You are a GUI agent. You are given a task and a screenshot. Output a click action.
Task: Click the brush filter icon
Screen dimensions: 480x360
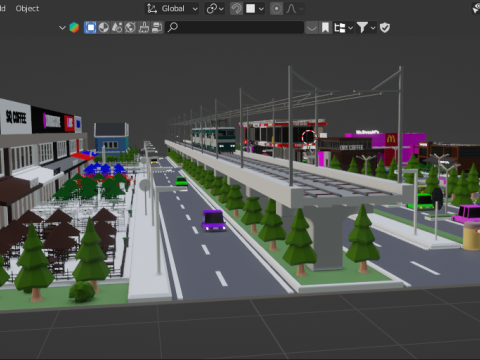[x=144, y=27]
